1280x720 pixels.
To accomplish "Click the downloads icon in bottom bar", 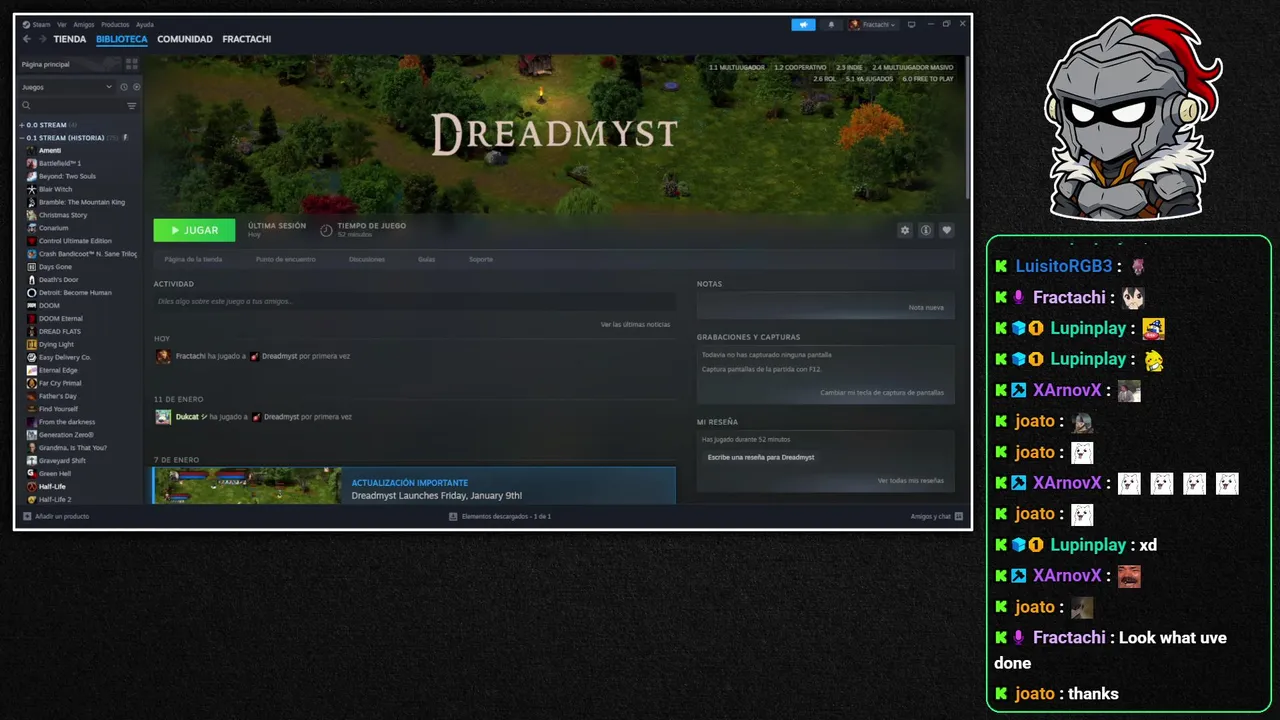I will click(x=453, y=516).
